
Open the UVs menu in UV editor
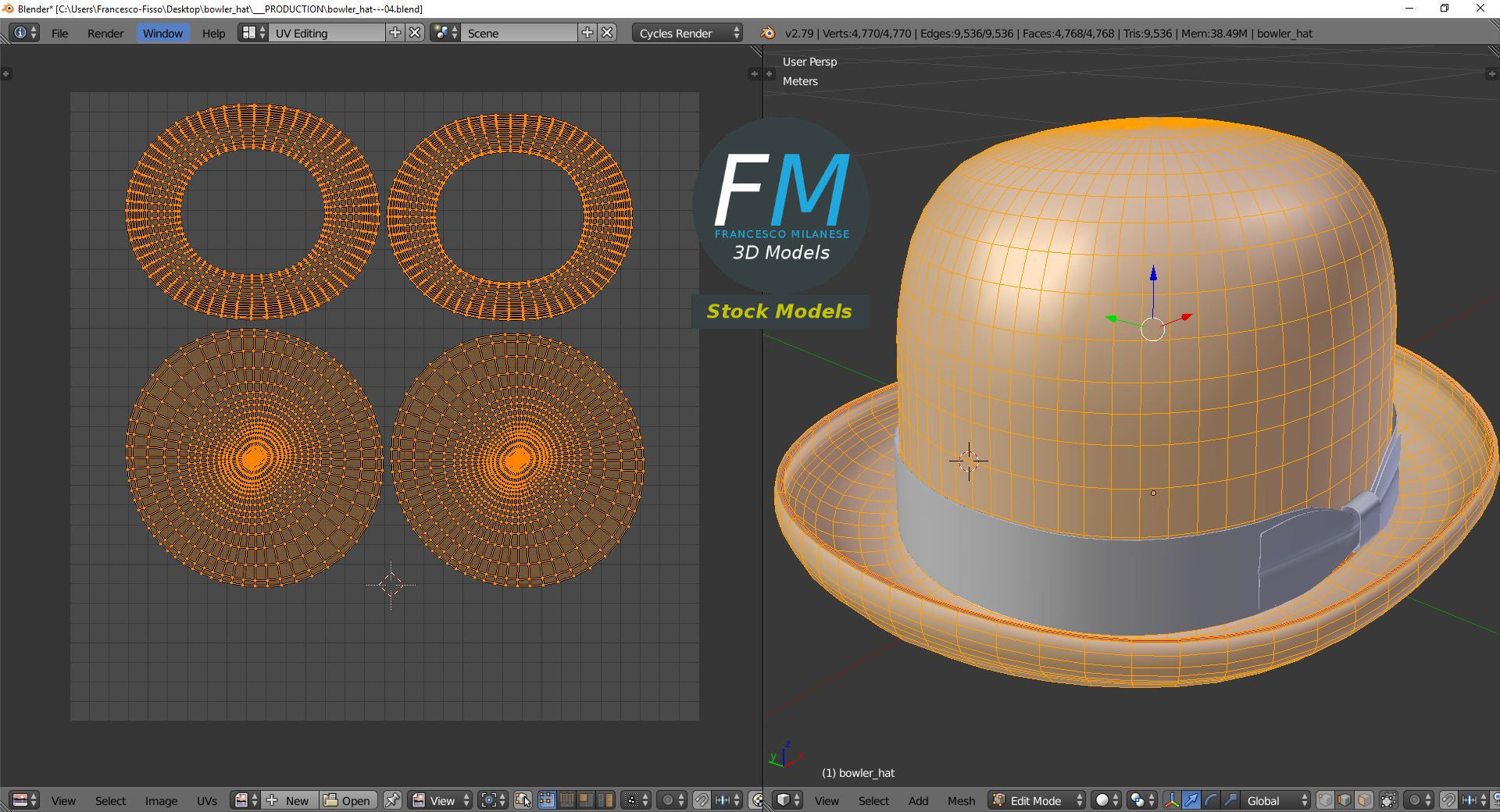click(x=207, y=800)
